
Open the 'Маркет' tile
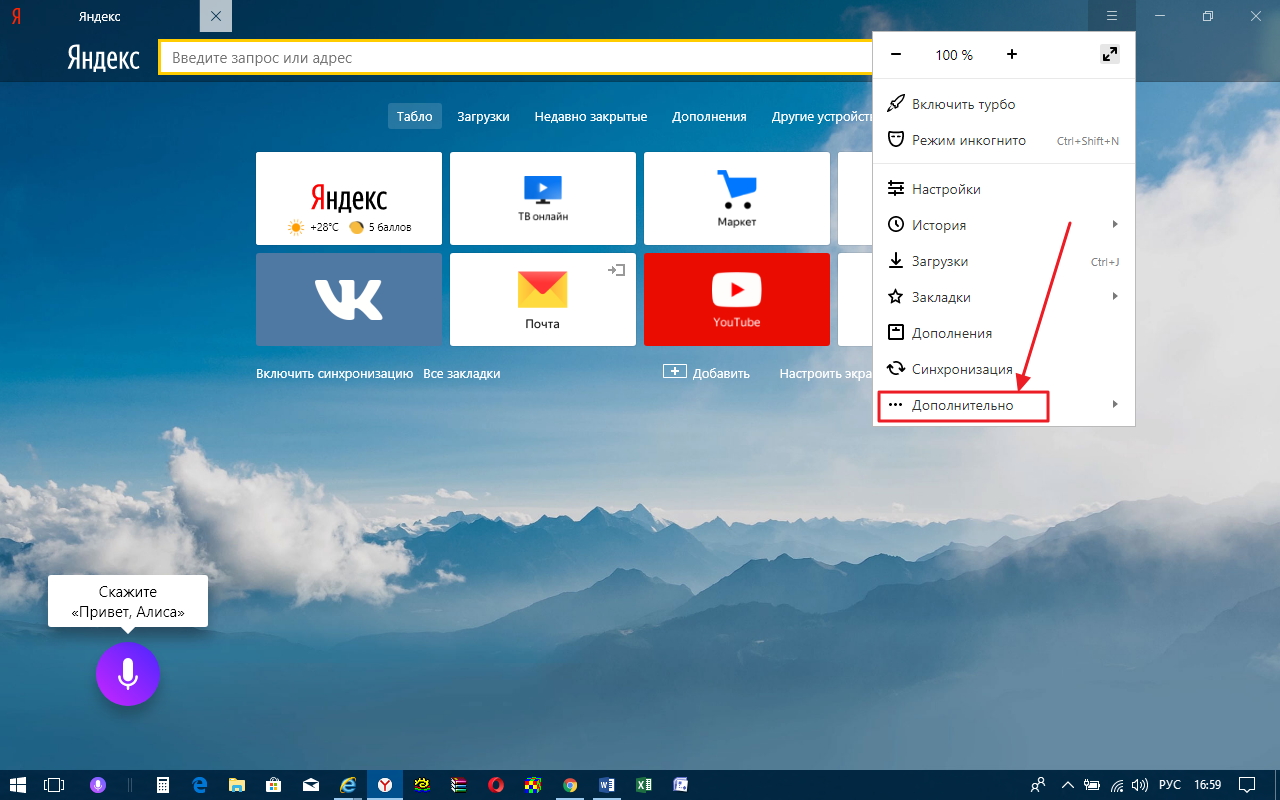coord(737,198)
